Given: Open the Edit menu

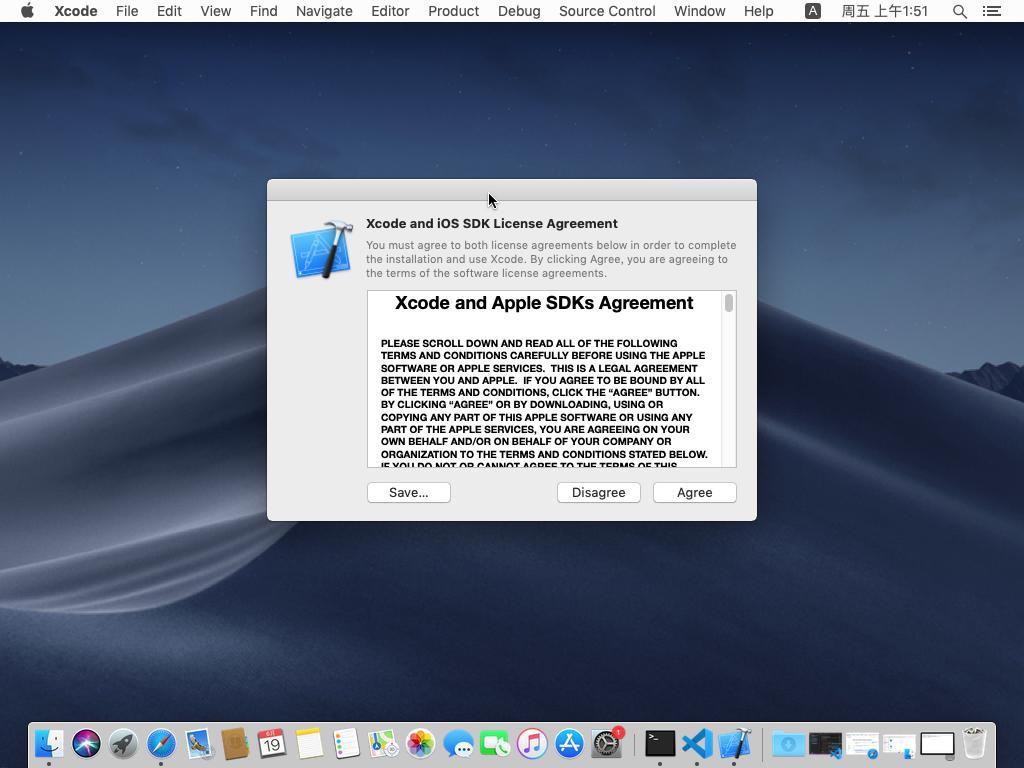Looking at the screenshot, I should point(169,11).
